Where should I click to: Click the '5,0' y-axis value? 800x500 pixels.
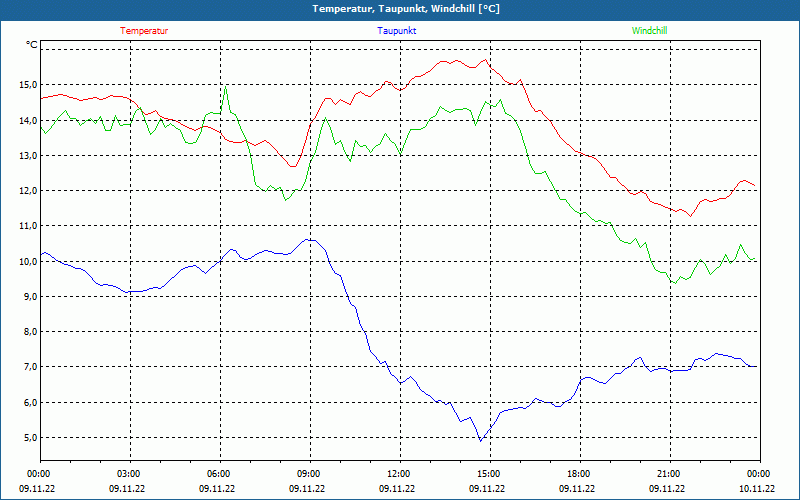(x=30, y=438)
